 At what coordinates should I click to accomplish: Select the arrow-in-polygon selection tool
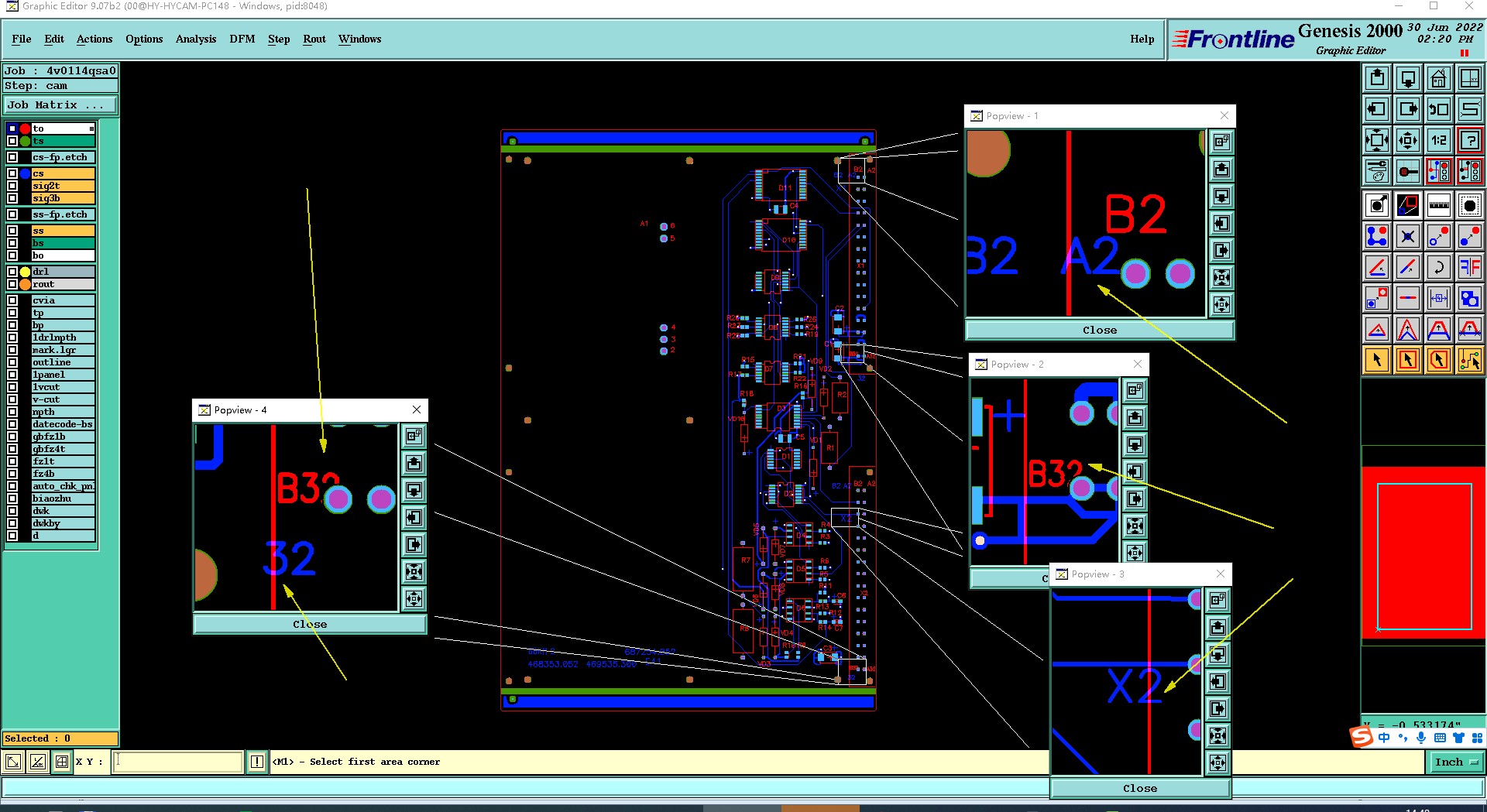[1439, 360]
